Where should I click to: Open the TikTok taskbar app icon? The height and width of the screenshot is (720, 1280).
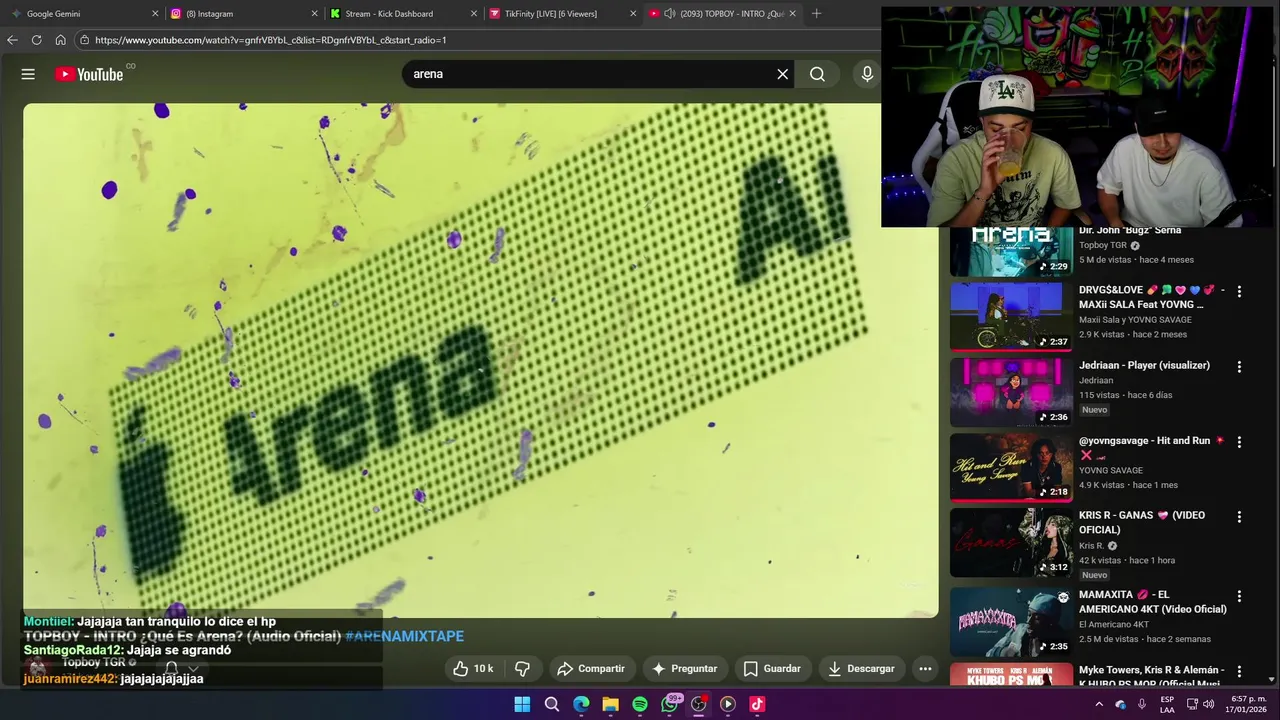(757, 704)
